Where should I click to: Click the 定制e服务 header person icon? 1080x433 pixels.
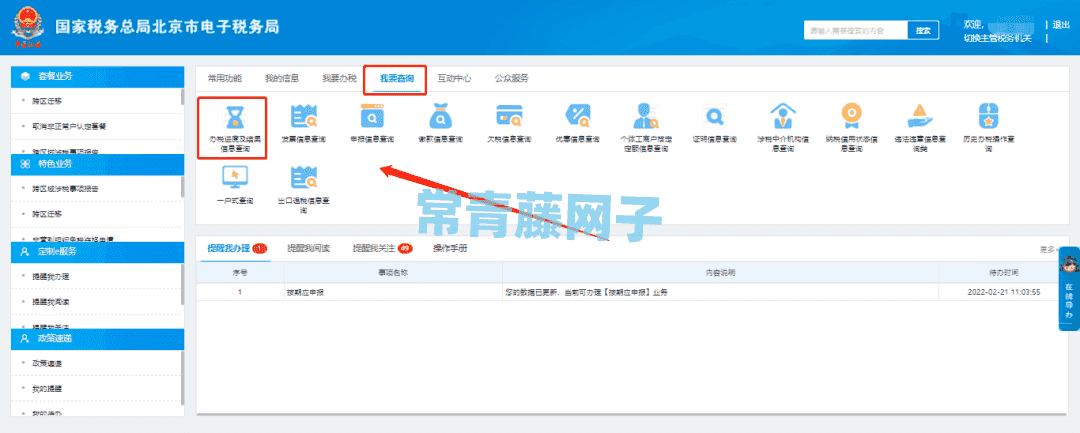click(25, 251)
